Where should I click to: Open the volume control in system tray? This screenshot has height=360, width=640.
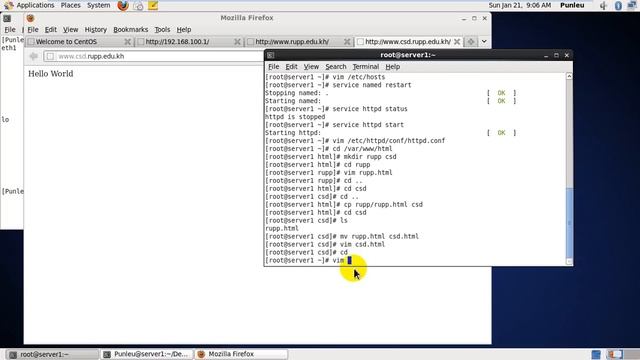click(x=603, y=6)
